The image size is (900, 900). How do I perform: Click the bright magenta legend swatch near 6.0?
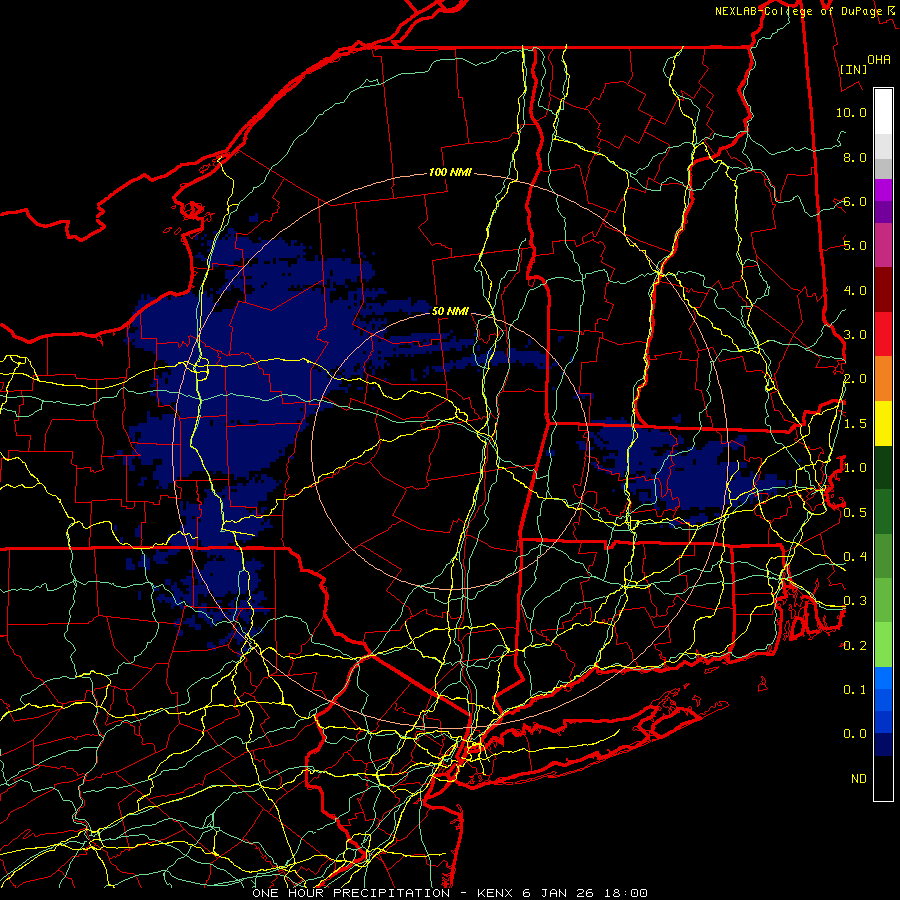click(x=883, y=190)
